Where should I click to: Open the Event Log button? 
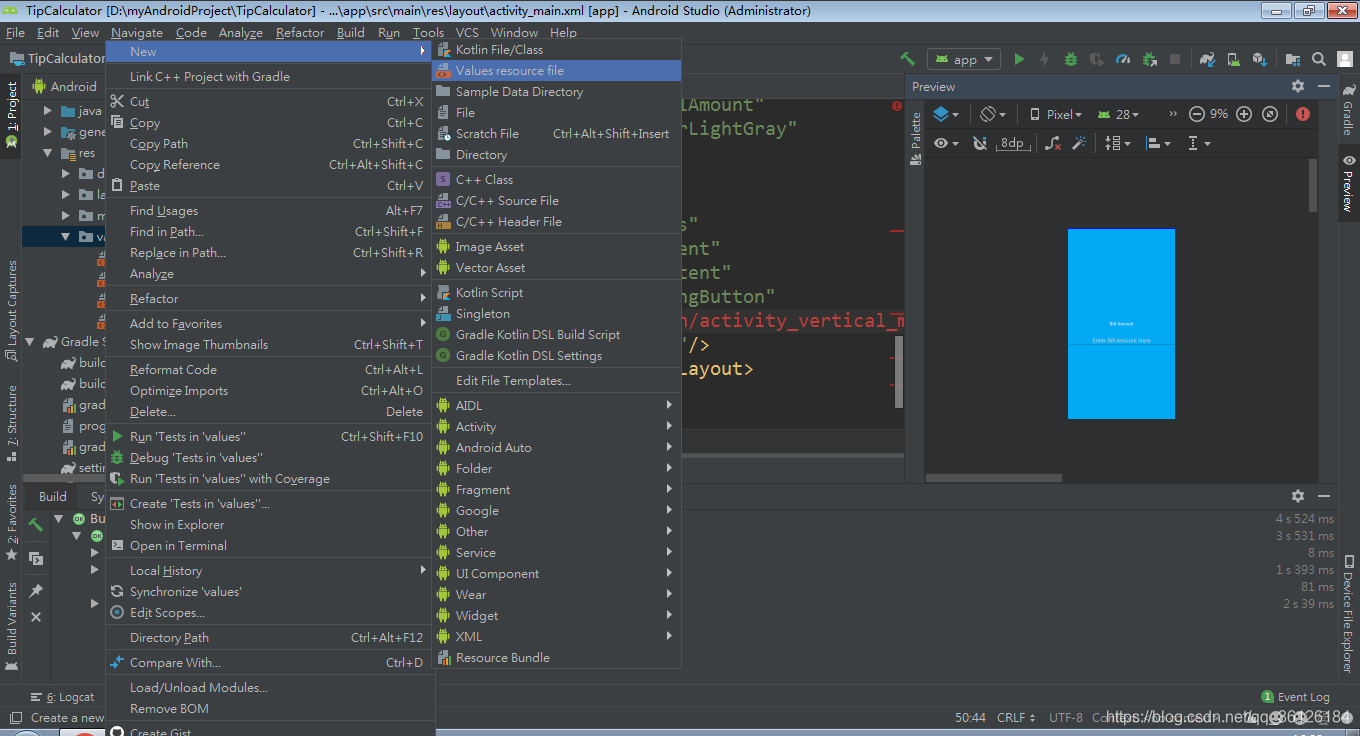1296,697
